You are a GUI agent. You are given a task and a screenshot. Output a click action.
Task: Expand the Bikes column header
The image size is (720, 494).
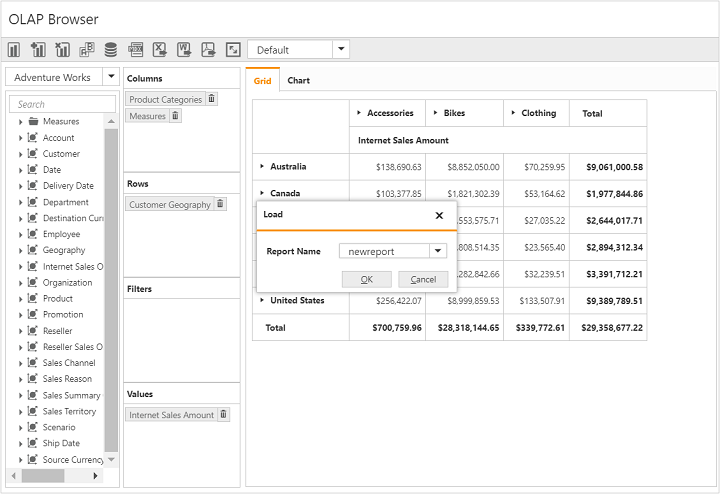click(435, 113)
